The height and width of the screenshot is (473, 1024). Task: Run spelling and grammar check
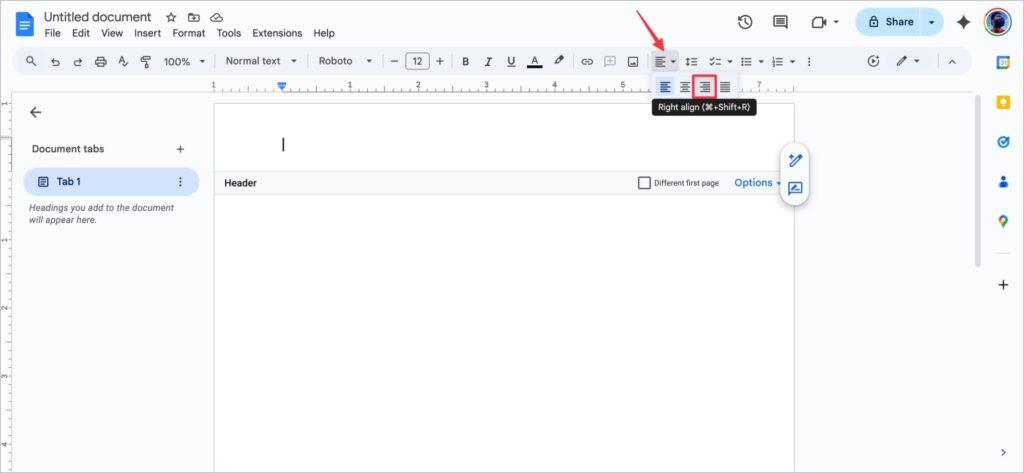point(123,61)
